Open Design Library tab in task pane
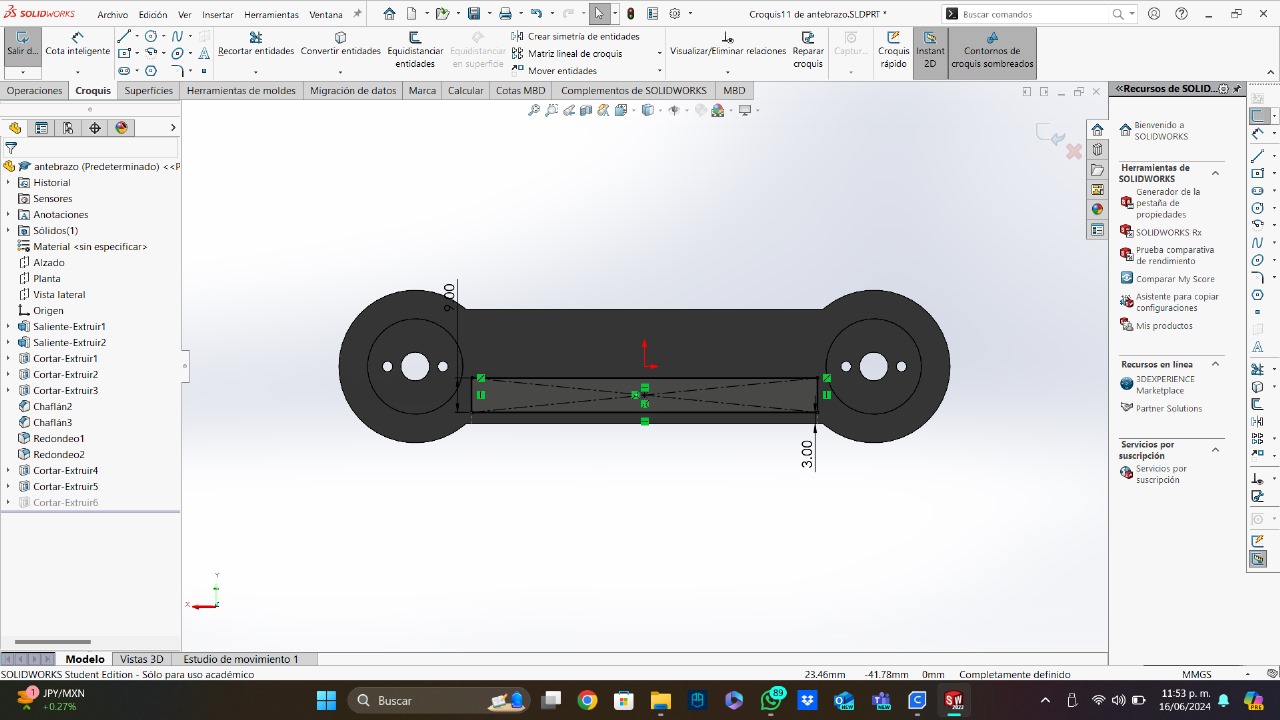This screenshot has width=1280, height=720. [x=1097, y=150]
